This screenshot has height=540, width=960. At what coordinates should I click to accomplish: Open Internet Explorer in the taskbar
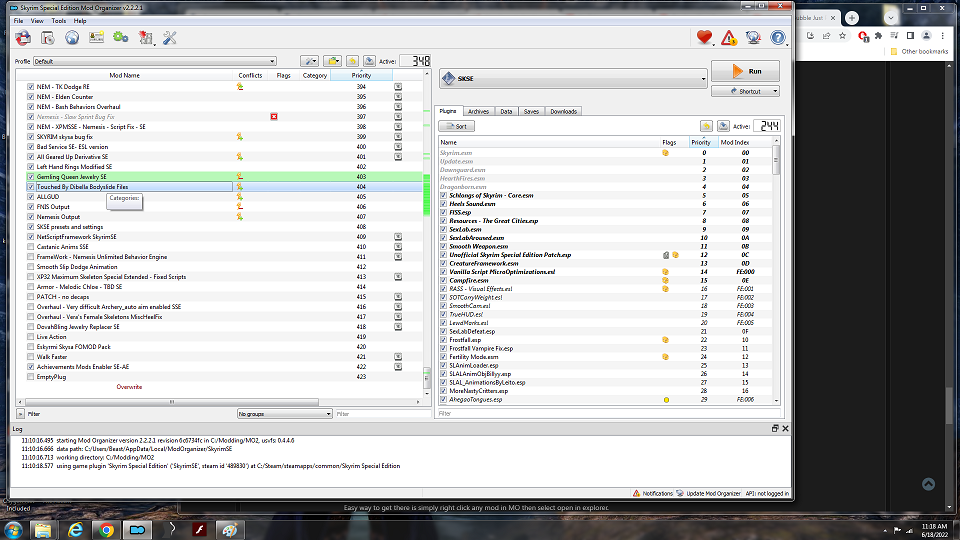click(75, 530)
